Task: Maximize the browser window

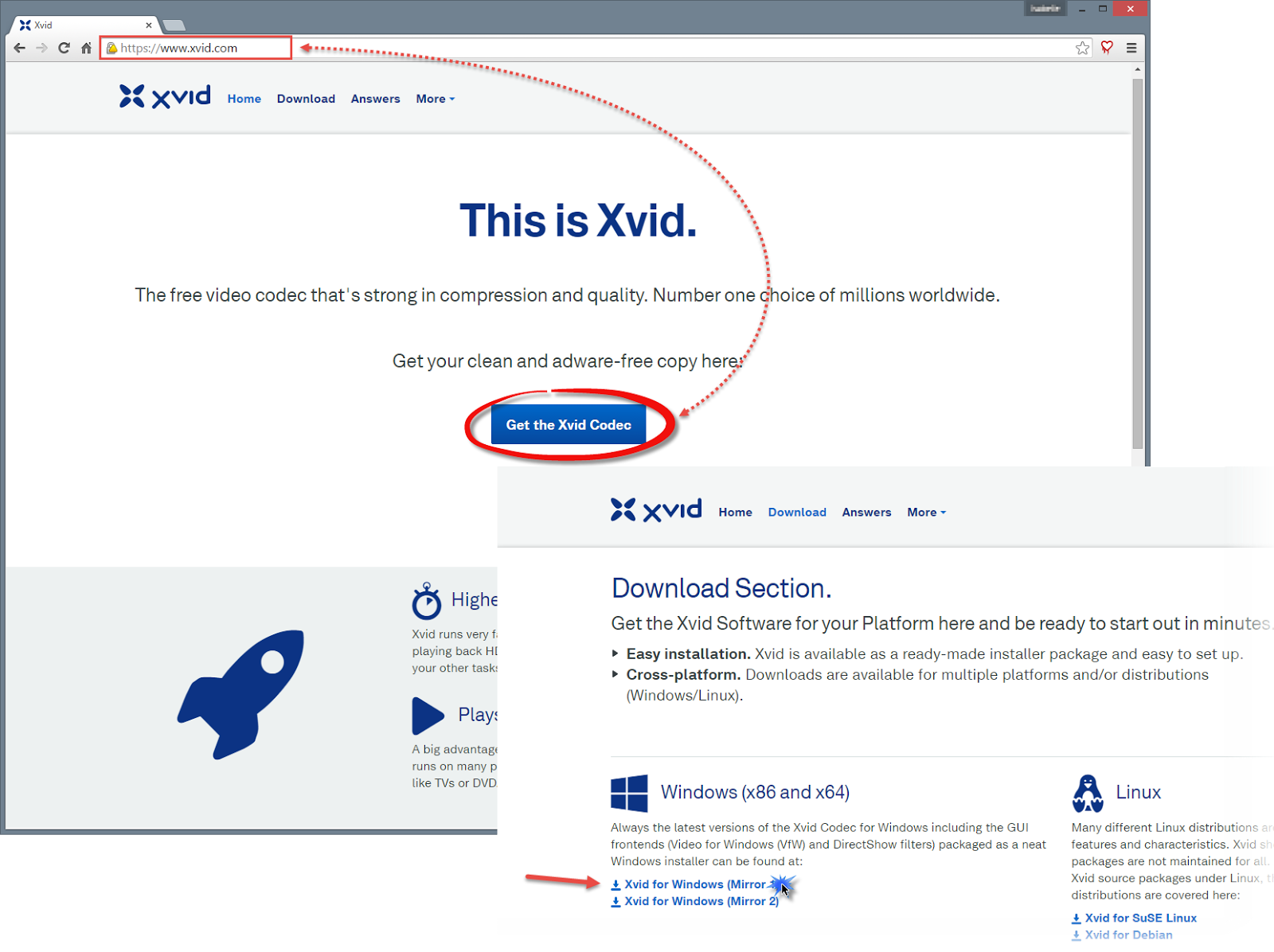Action: pos(1103,9)
